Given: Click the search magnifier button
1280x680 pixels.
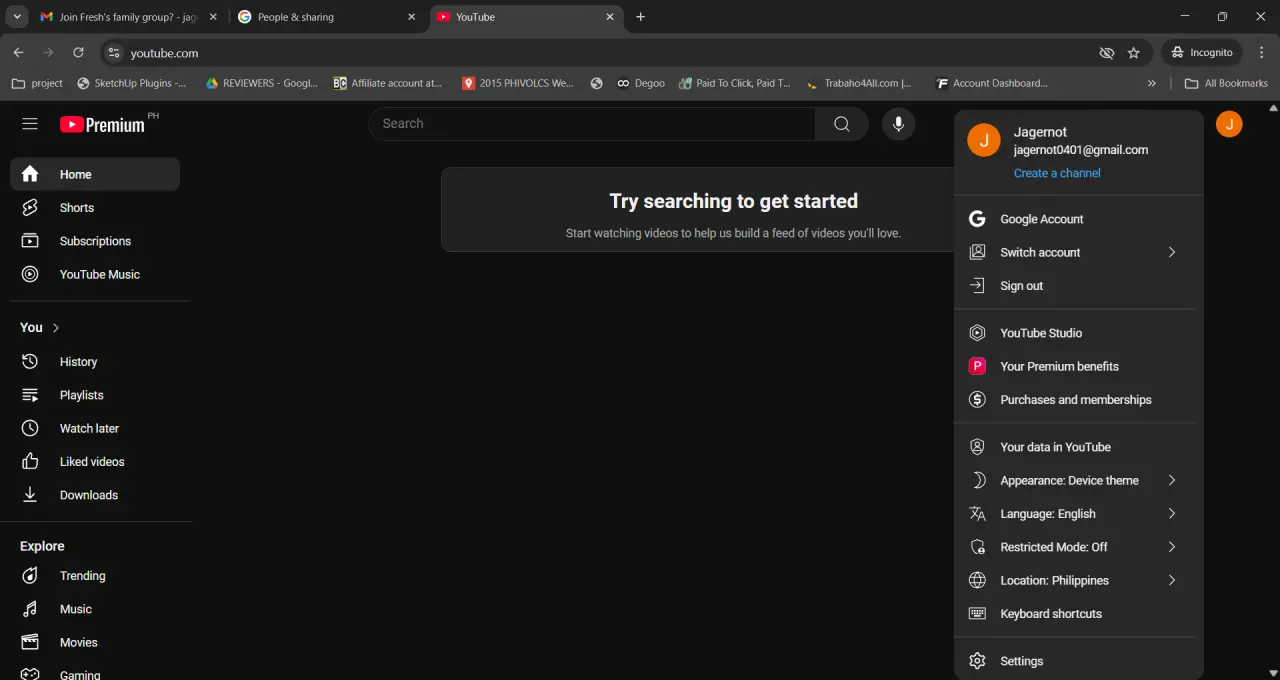Looking at the screenshot, I should pyautogui.click(x=842, y=124).
